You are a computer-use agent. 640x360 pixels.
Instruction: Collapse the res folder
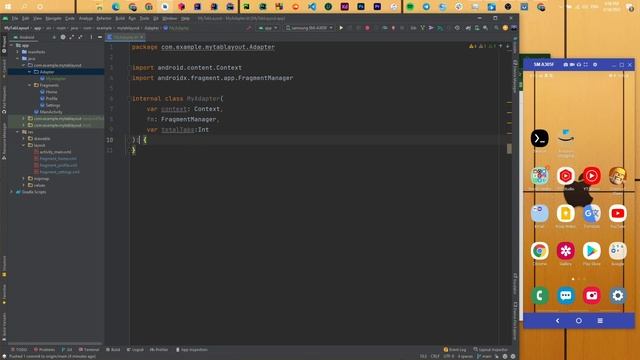point(18,132)
